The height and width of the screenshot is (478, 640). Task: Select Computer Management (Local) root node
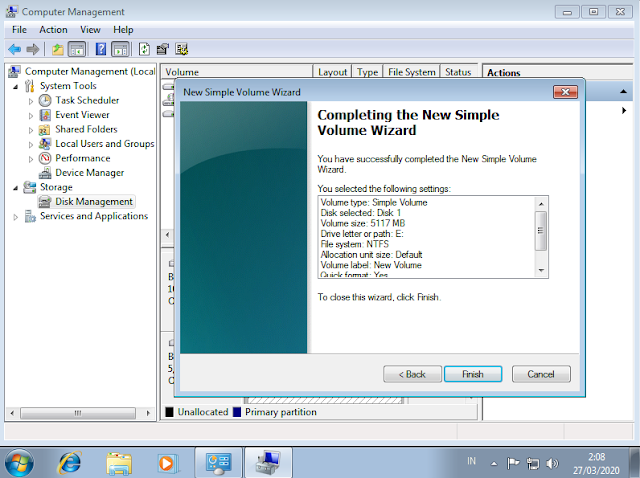(89, 71)
